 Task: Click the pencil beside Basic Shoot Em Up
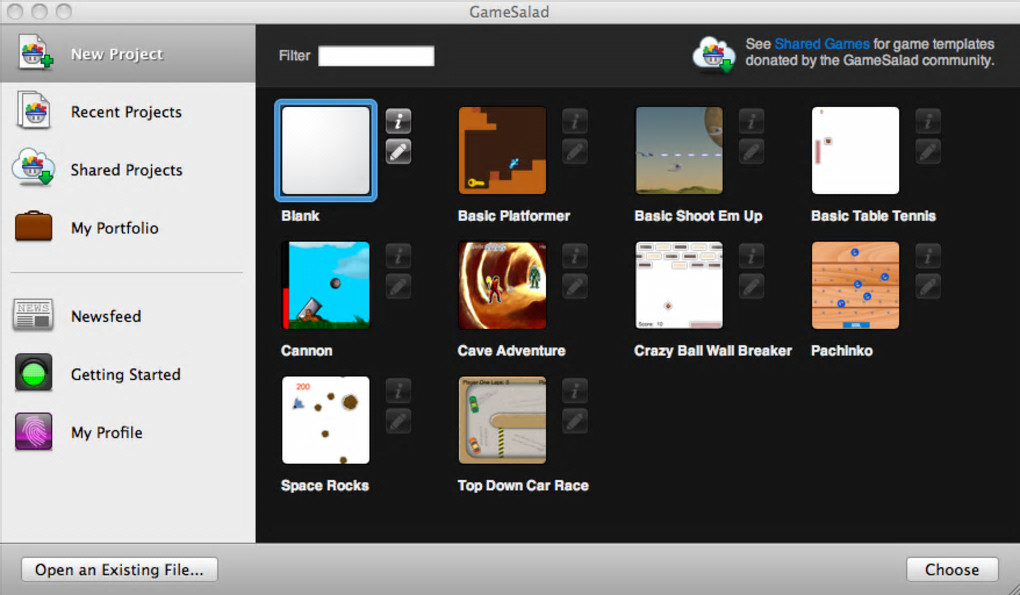click(751, 152)
